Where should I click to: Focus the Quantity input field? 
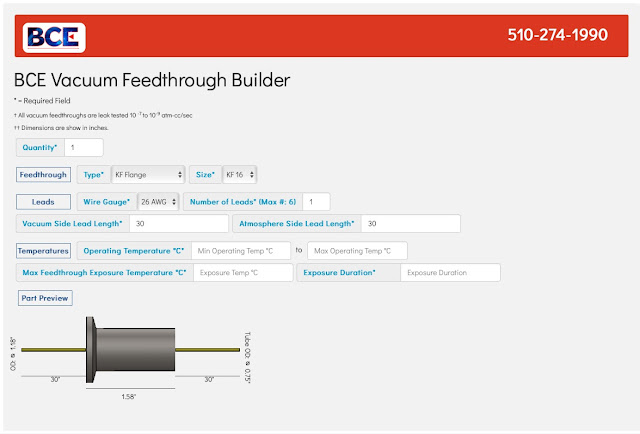coord(84,147)
